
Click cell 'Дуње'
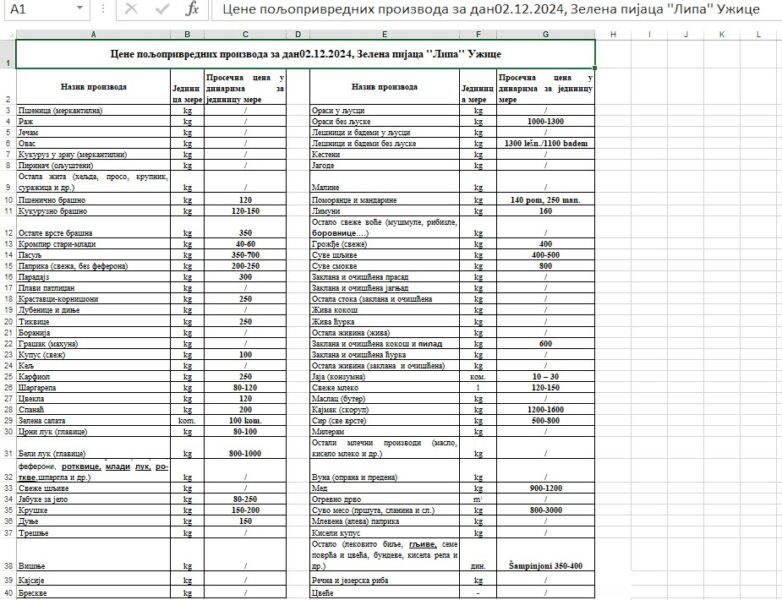93,521
